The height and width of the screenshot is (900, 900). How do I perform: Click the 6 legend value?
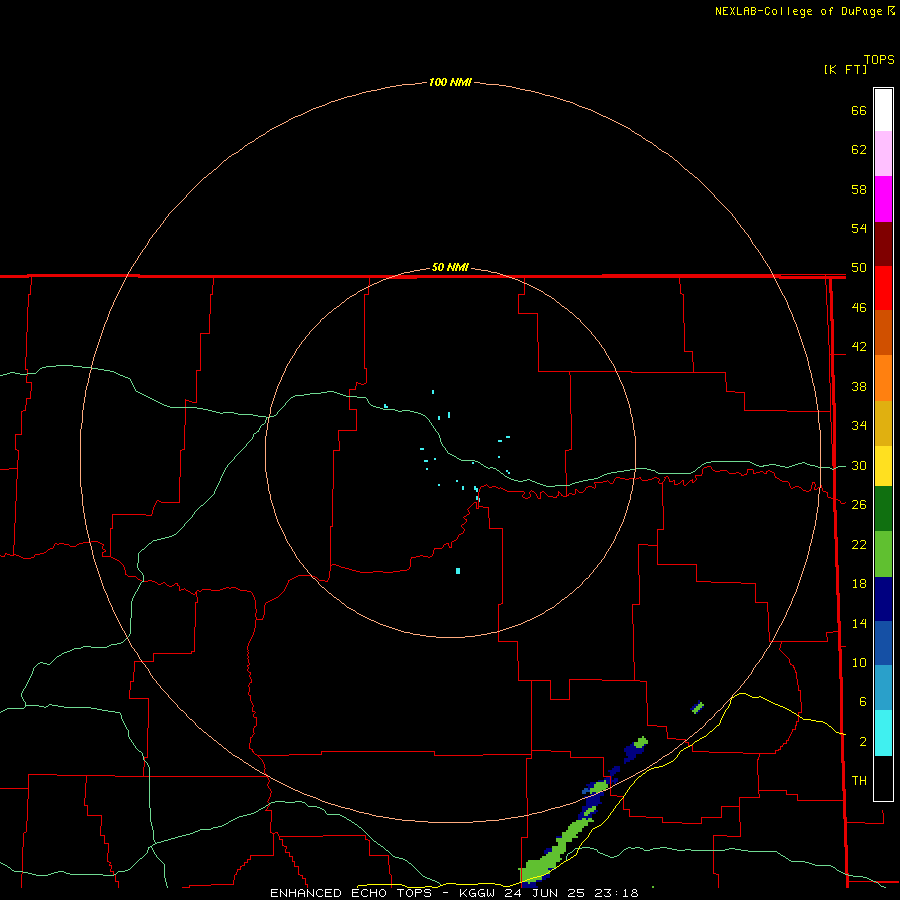pyautogui.click(x=862, y=702)
